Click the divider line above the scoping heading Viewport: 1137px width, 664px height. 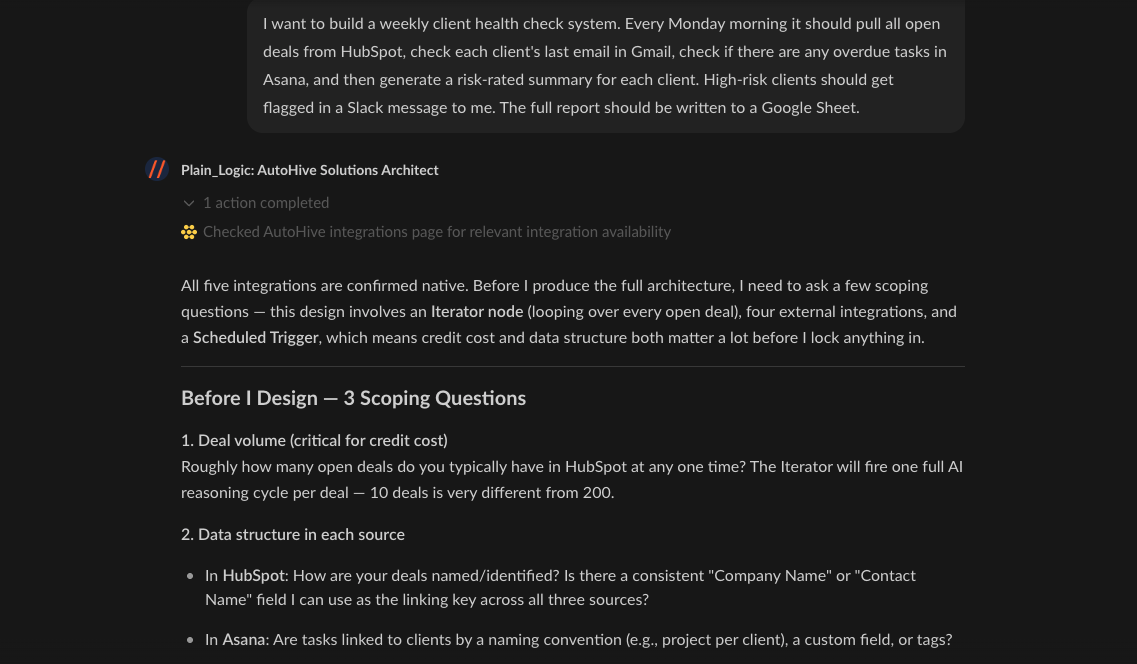point(572,367)
